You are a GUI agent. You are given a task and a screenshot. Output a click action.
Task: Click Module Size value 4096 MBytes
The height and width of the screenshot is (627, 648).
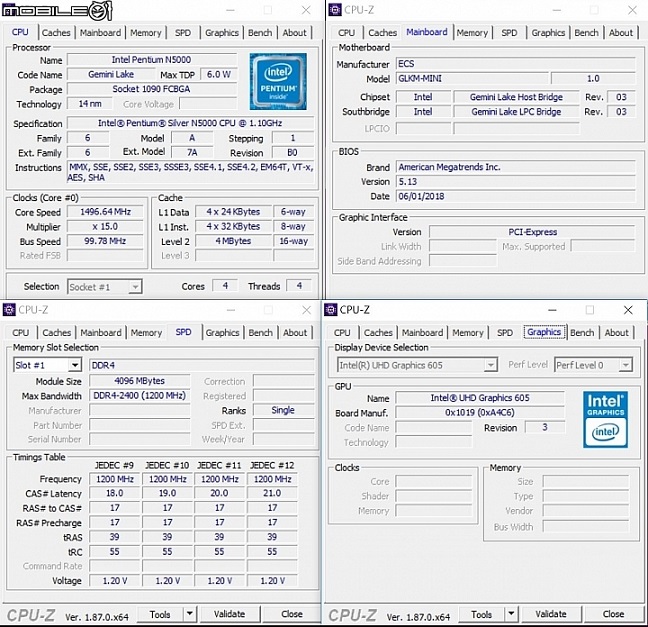139,381
